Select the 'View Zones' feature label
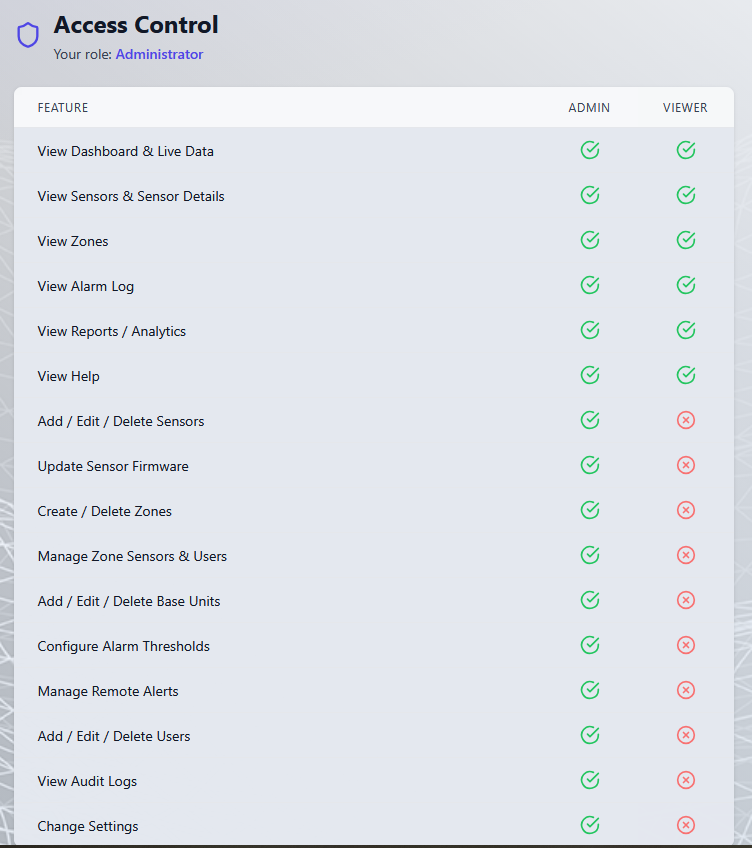 pos(73,241)
